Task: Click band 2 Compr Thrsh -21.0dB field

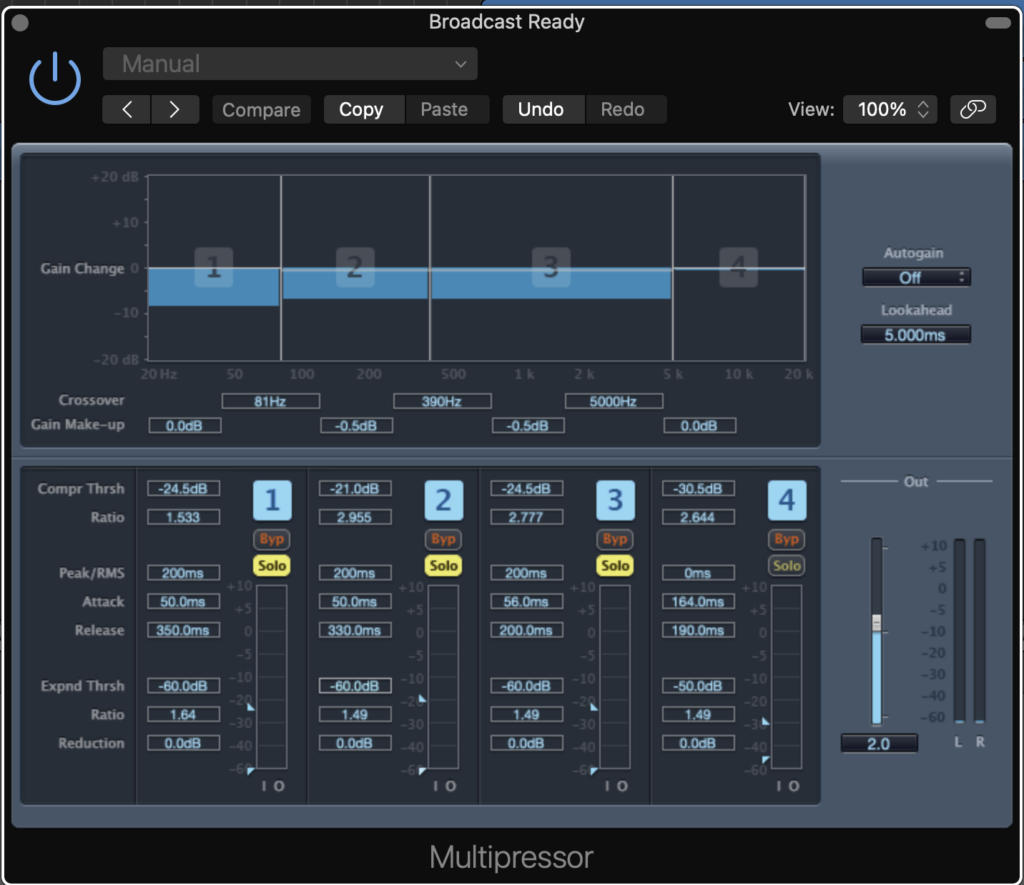Action: point(355,489)
